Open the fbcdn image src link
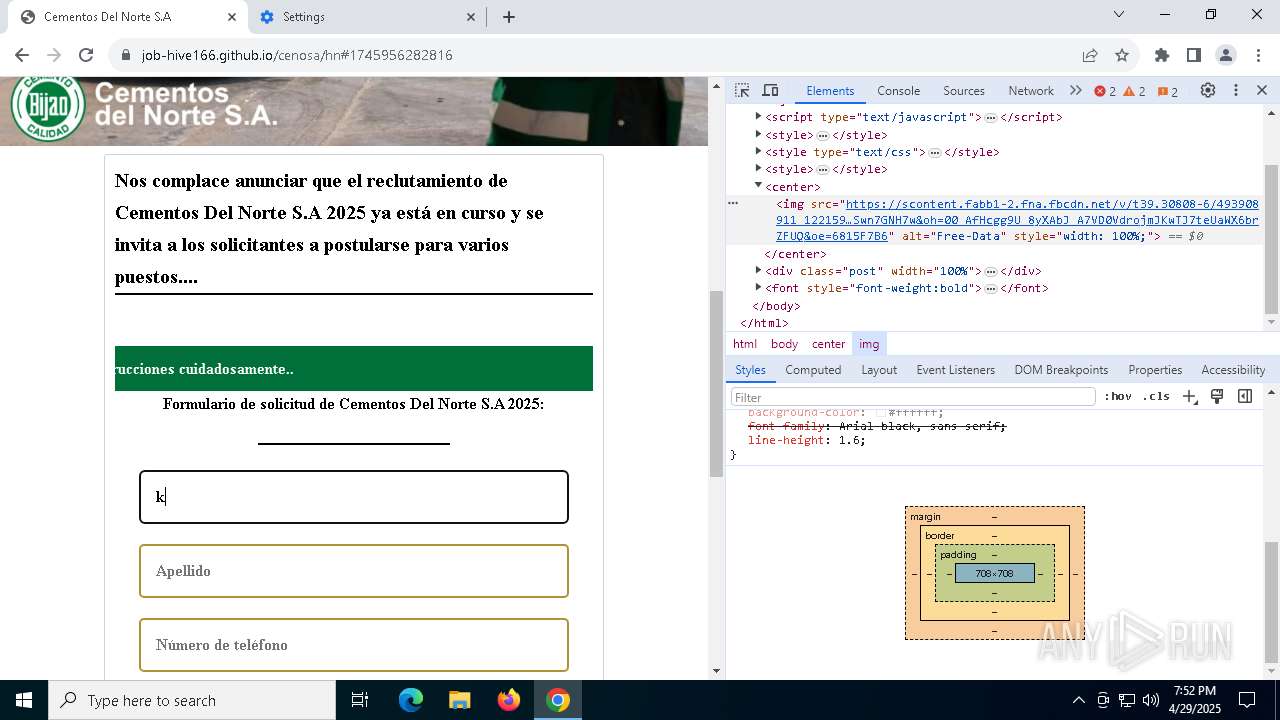The image size is (1280, 720). [x=1017, y=220]
